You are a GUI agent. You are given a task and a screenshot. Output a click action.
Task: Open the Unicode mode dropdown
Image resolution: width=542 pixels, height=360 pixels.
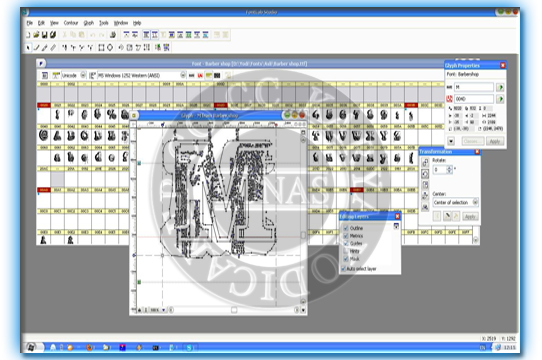(83, 75)
